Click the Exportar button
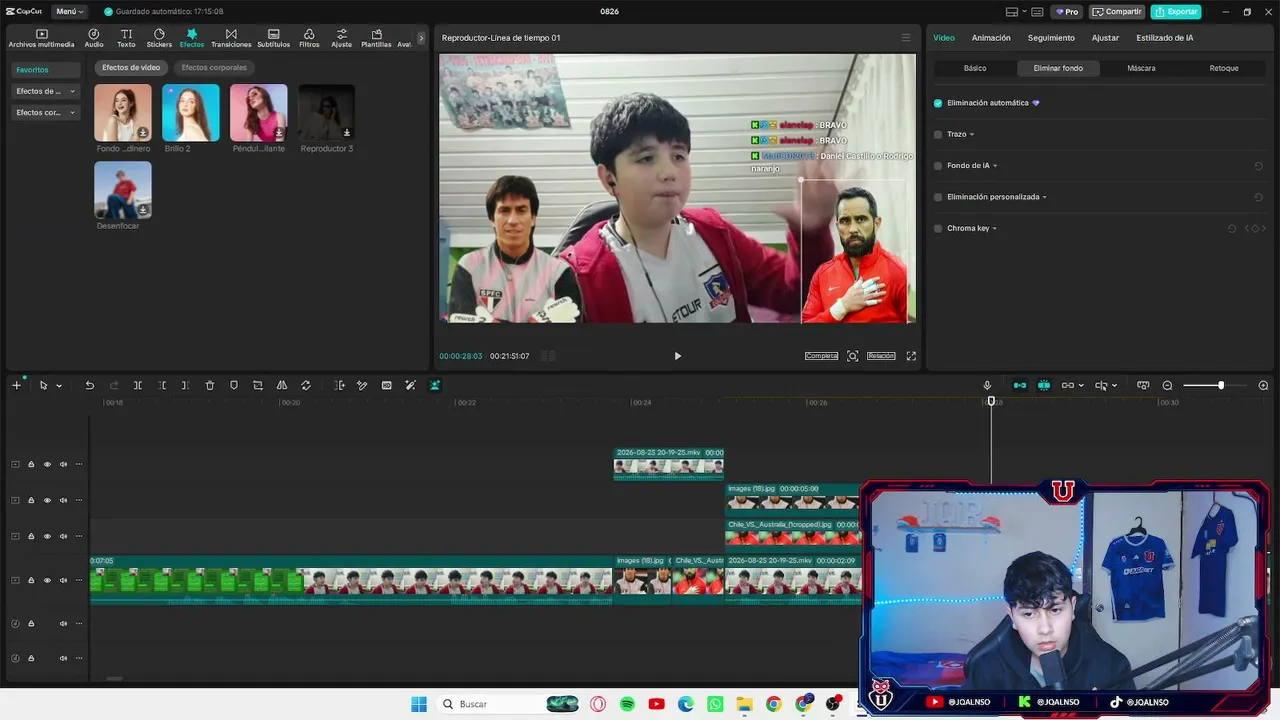Image resolution: width=1280 pixels, height=720 pixels. point(1176,12)
